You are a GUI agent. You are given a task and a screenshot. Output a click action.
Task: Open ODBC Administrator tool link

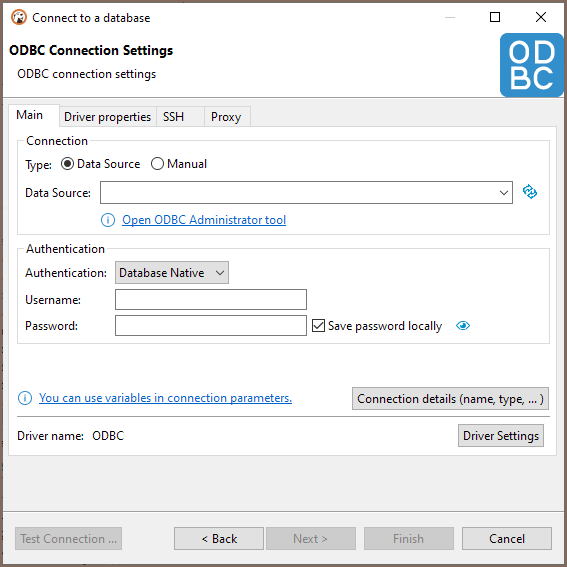tap(204, 220)
